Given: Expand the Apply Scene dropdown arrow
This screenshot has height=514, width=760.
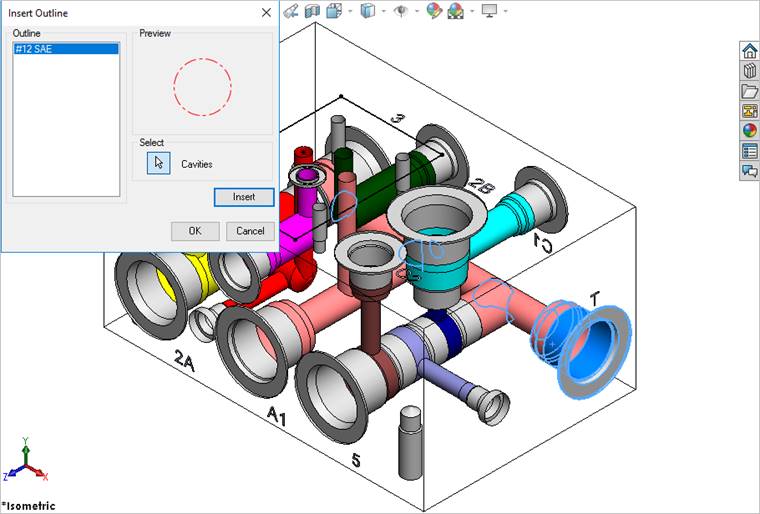Looking at the screenshot, I should (472, 11).
